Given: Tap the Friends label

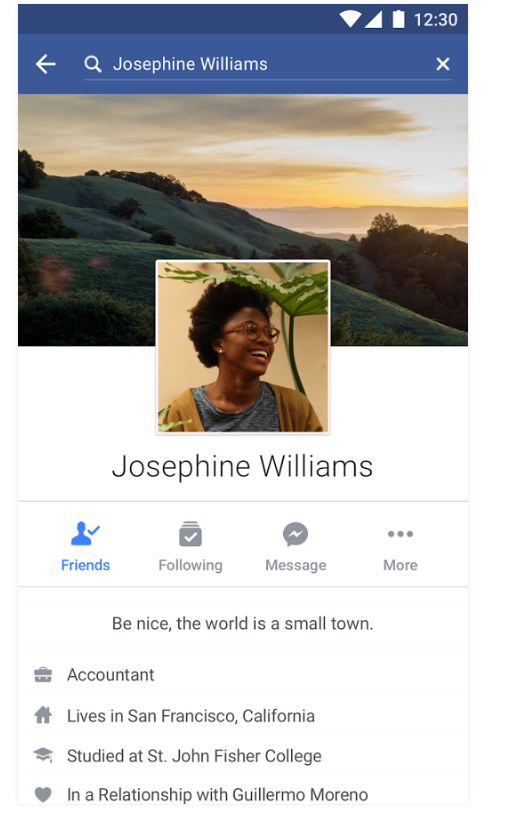Looking at the screenshot, I should 85,565.
